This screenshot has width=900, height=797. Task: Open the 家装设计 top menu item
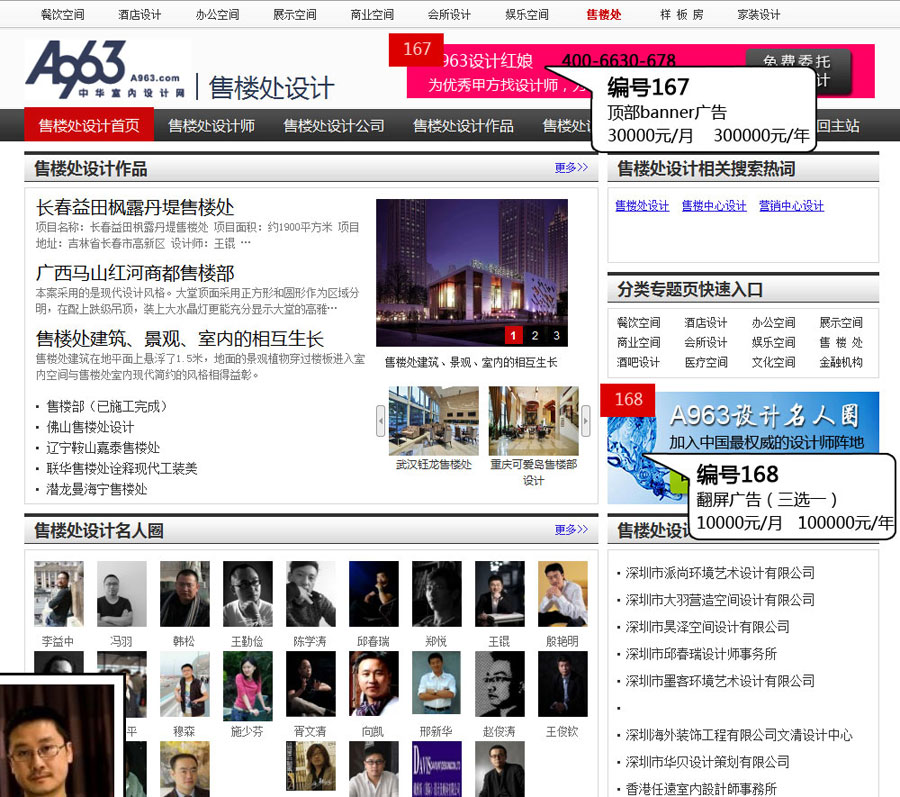[x=759, y=14]
